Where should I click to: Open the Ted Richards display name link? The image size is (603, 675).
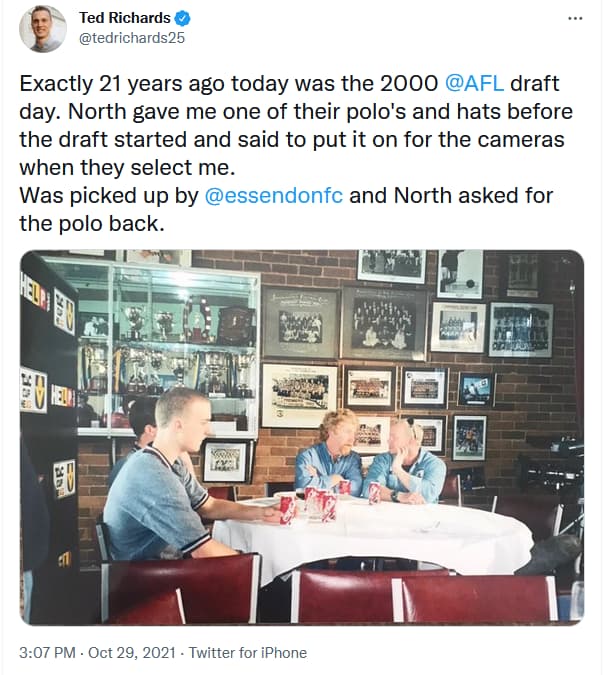(125, 18)
